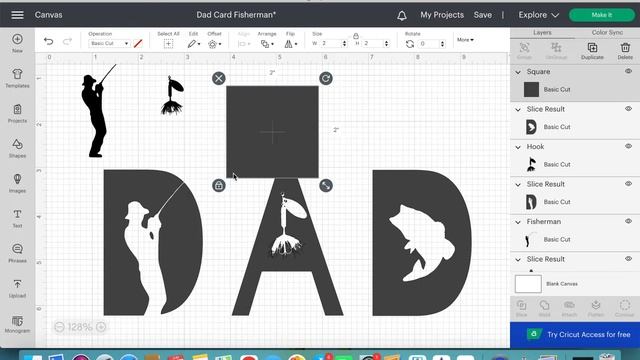Redo the last action
The width and height of the screenshot is (640, 360).
pyautogui.click(x=67, y=41)
